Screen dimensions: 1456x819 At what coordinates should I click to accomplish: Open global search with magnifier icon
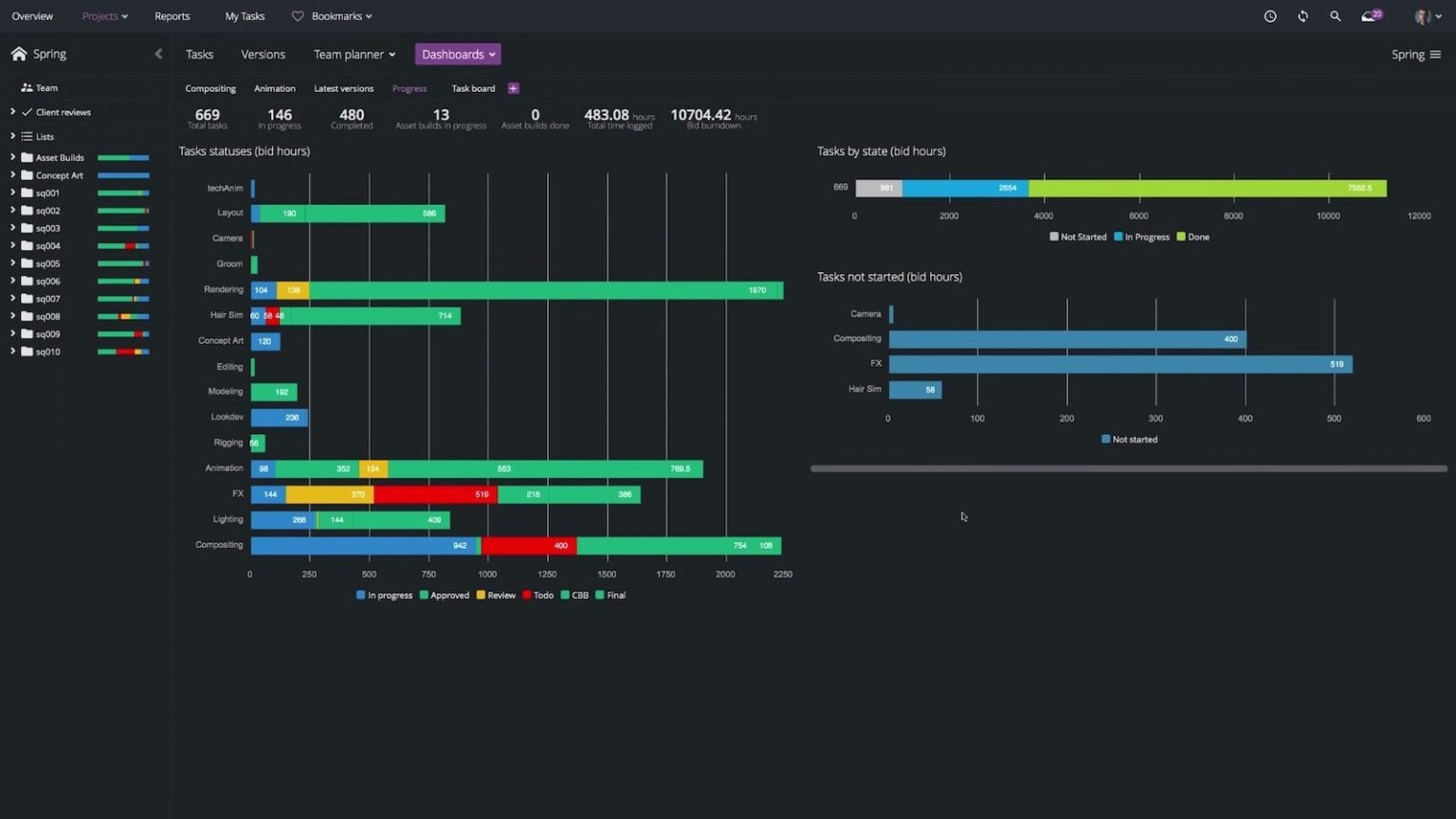click(x=1336, y=16)
